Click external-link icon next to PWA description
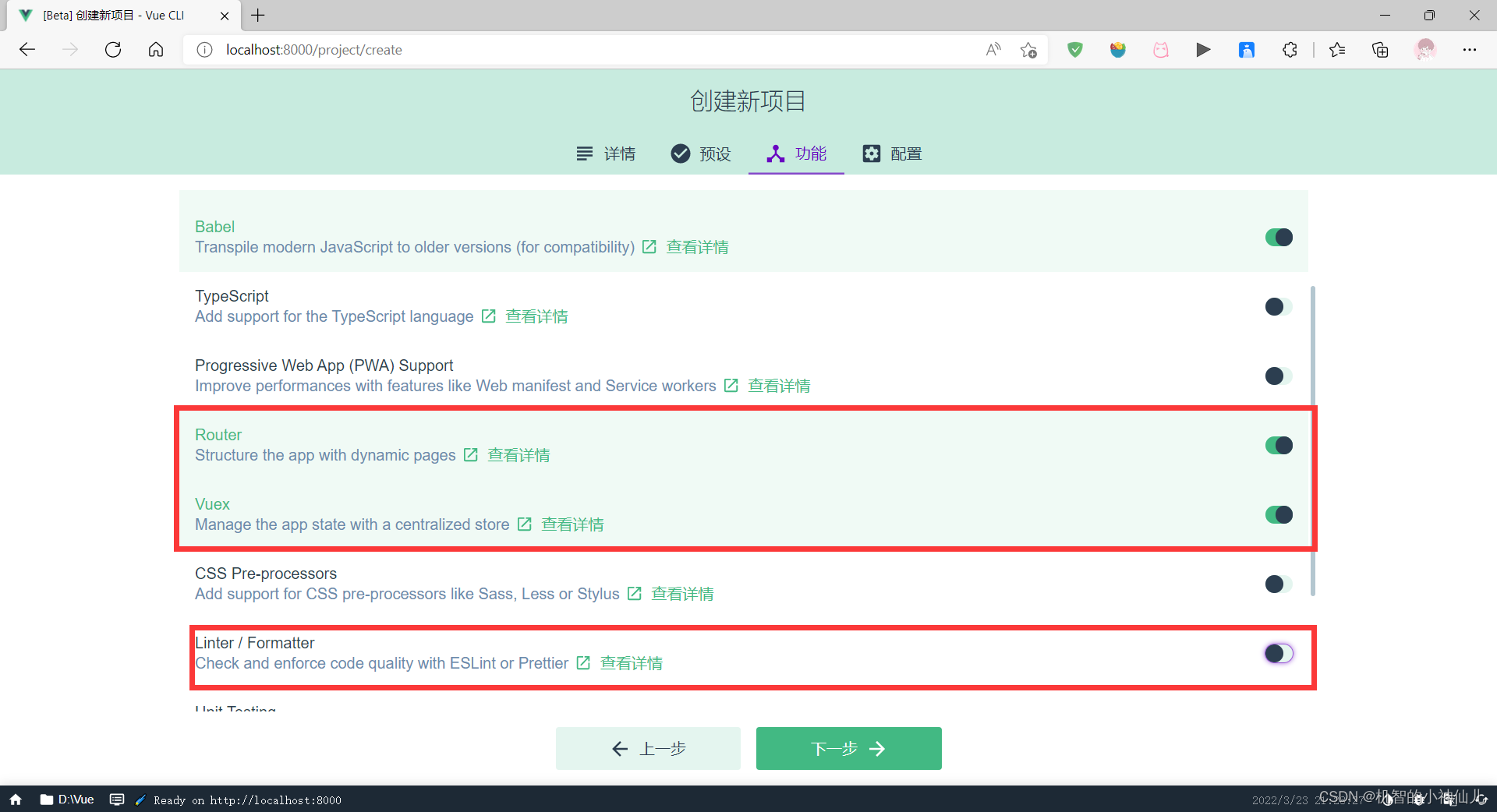 pyautogui.click(x=731, y=386)
